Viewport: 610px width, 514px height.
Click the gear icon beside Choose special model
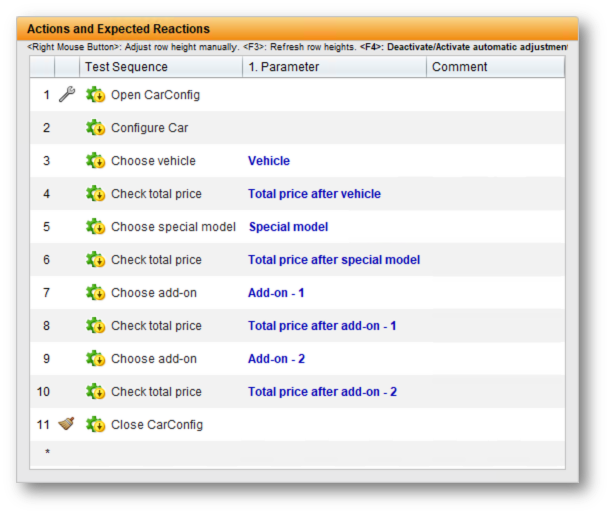(95, 226)
